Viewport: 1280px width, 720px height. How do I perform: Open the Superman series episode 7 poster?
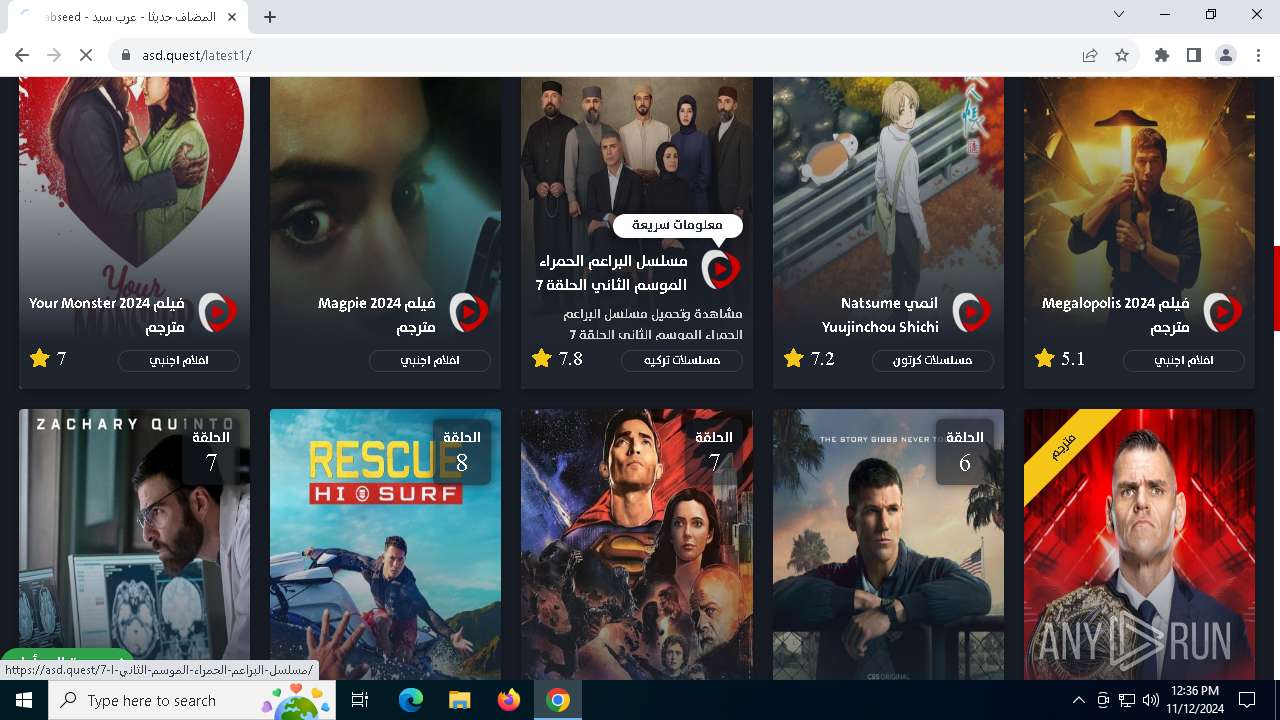pos(637,544)
